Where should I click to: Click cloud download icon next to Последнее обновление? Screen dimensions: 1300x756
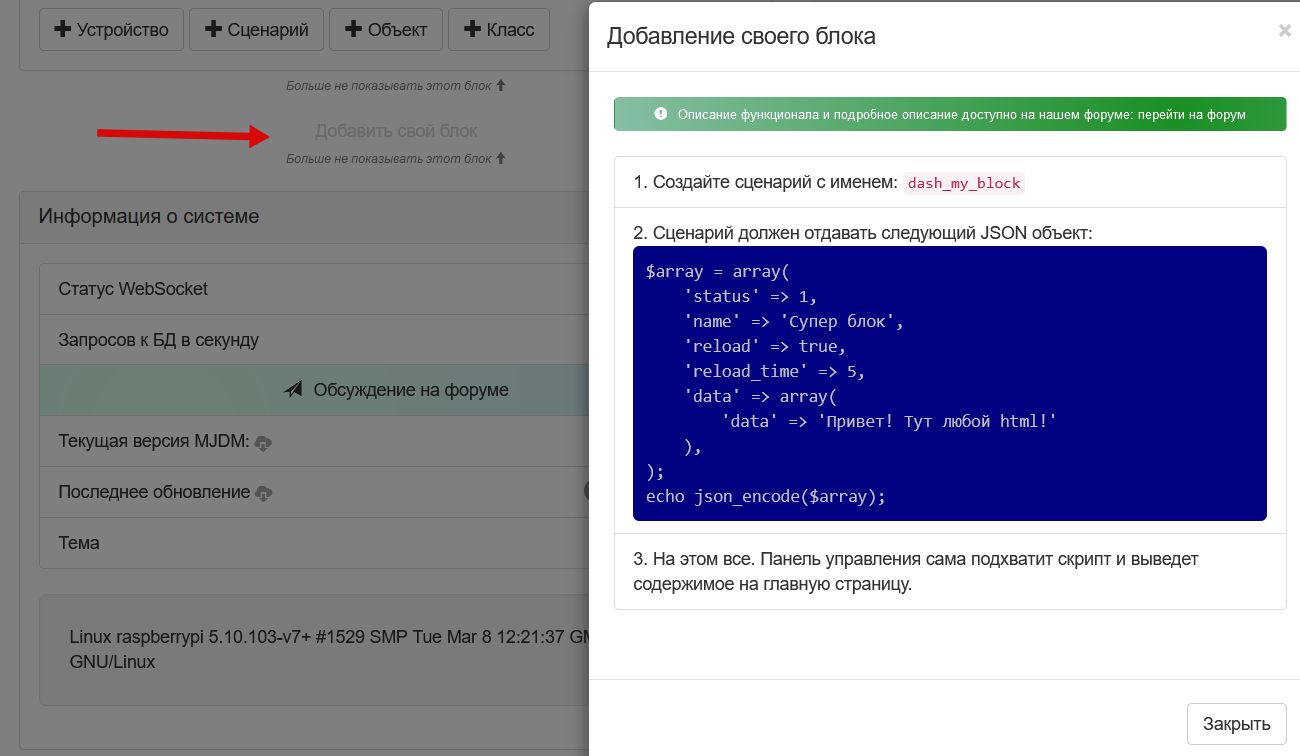[x=264, y=494]
